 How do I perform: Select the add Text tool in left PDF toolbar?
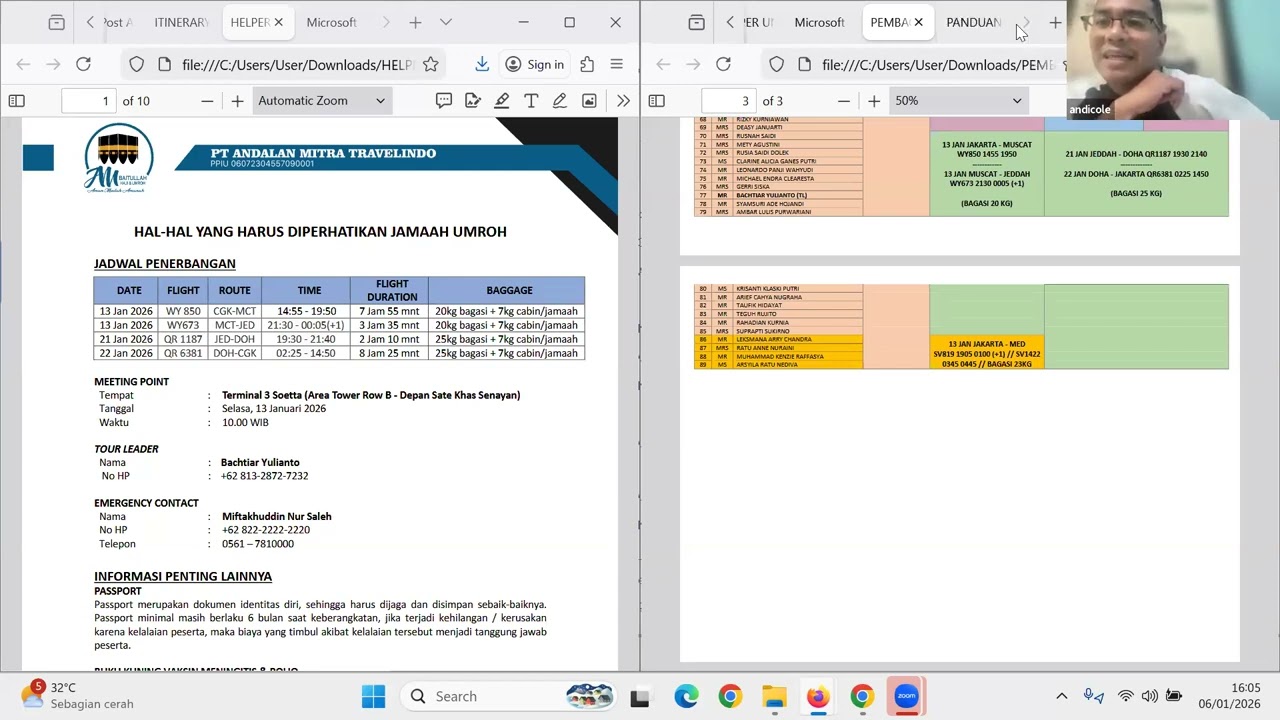tap(531, 100)
